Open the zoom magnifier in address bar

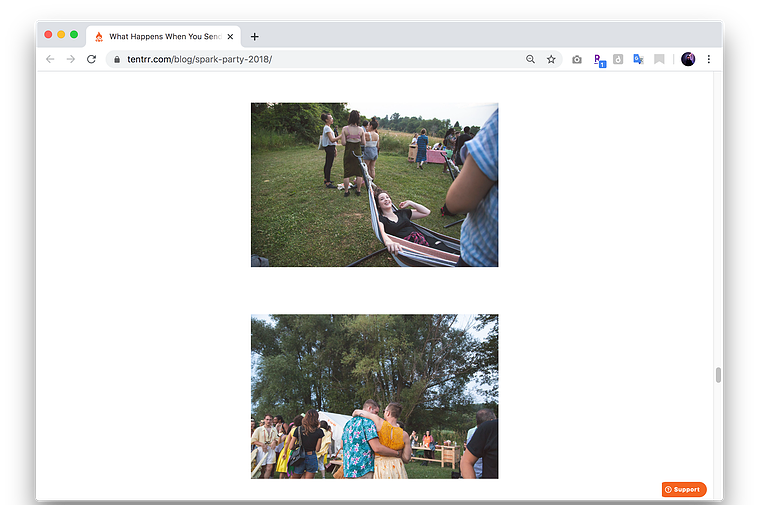[x=531, y=59]
